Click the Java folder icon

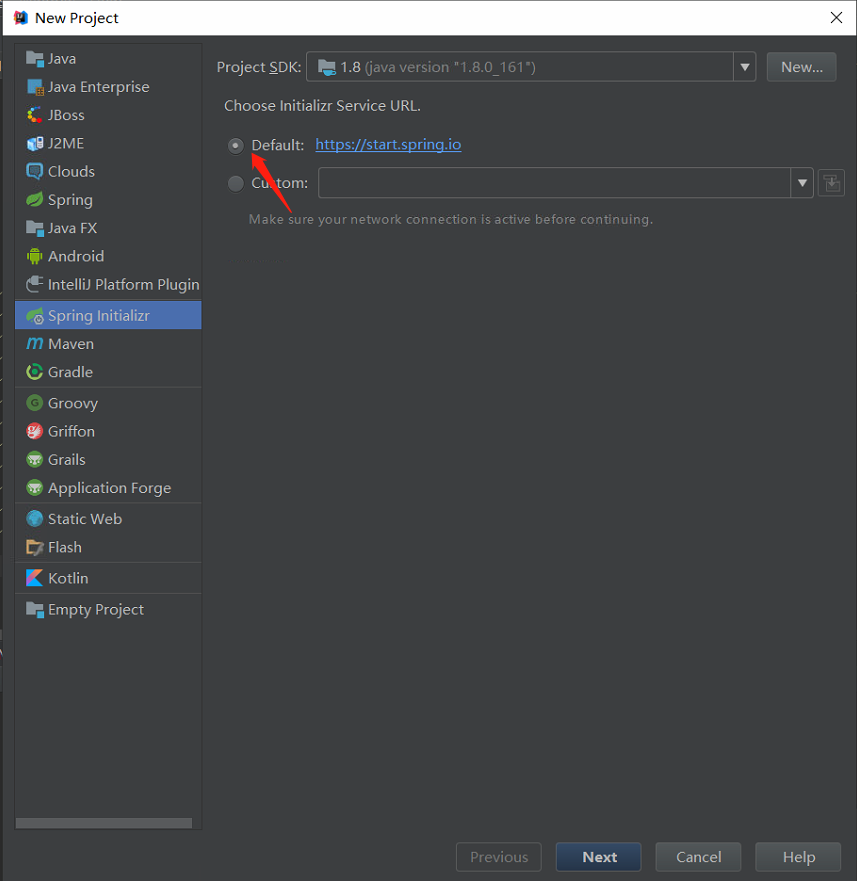tap(34, 58)
